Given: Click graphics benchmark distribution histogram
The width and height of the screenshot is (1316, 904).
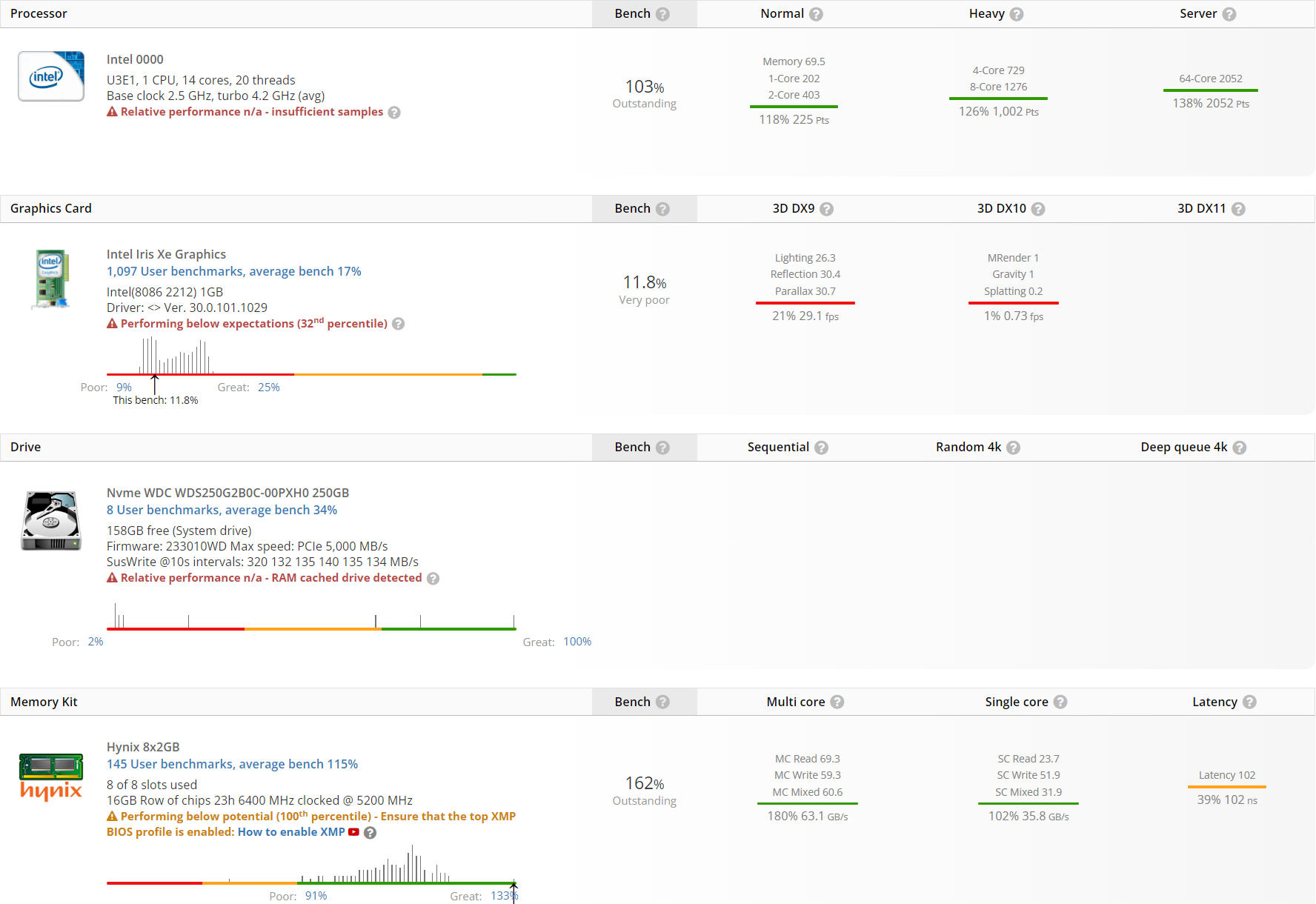Looking at the screenshot, I should (x=311, y=356).
